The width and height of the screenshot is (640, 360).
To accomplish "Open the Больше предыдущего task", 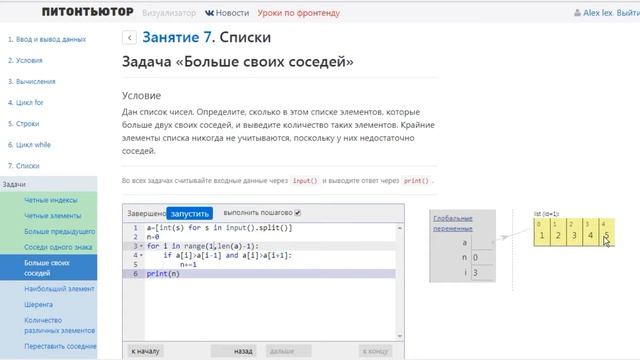I will [x=60, y=231].
